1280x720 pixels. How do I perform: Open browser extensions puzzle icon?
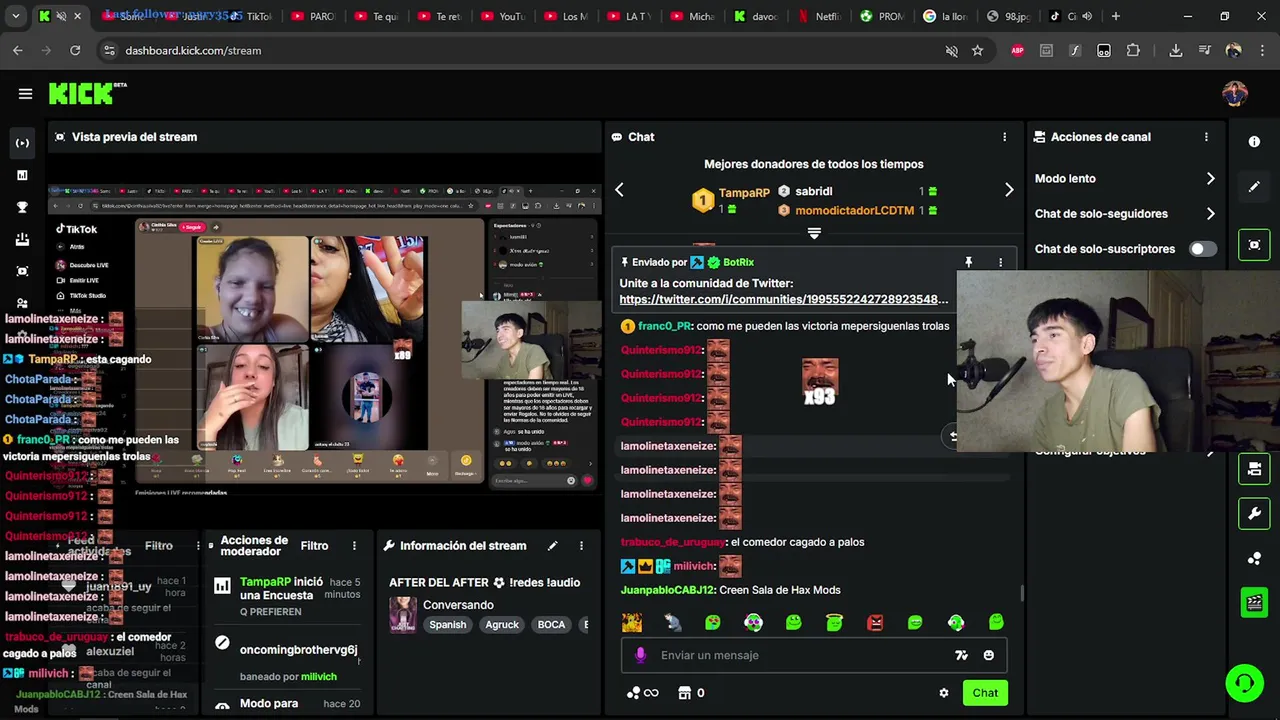(x=1133, y=50)
